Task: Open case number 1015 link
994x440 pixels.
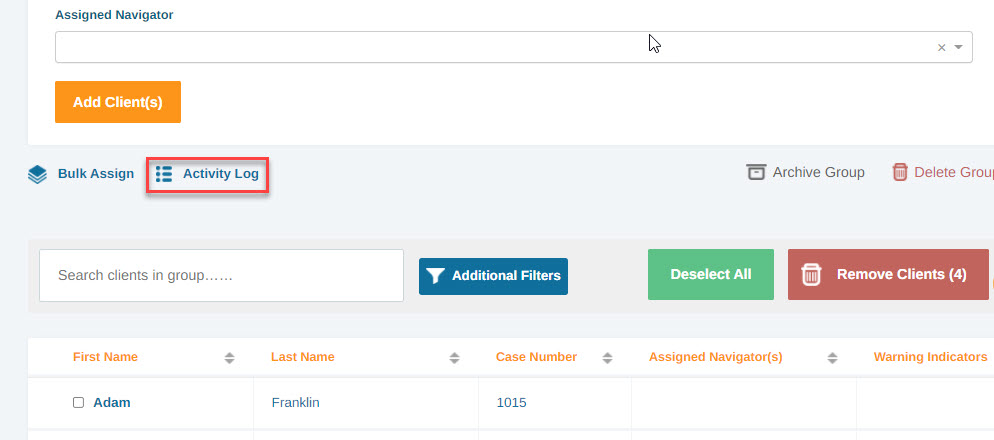Action: tap(511, 403)
